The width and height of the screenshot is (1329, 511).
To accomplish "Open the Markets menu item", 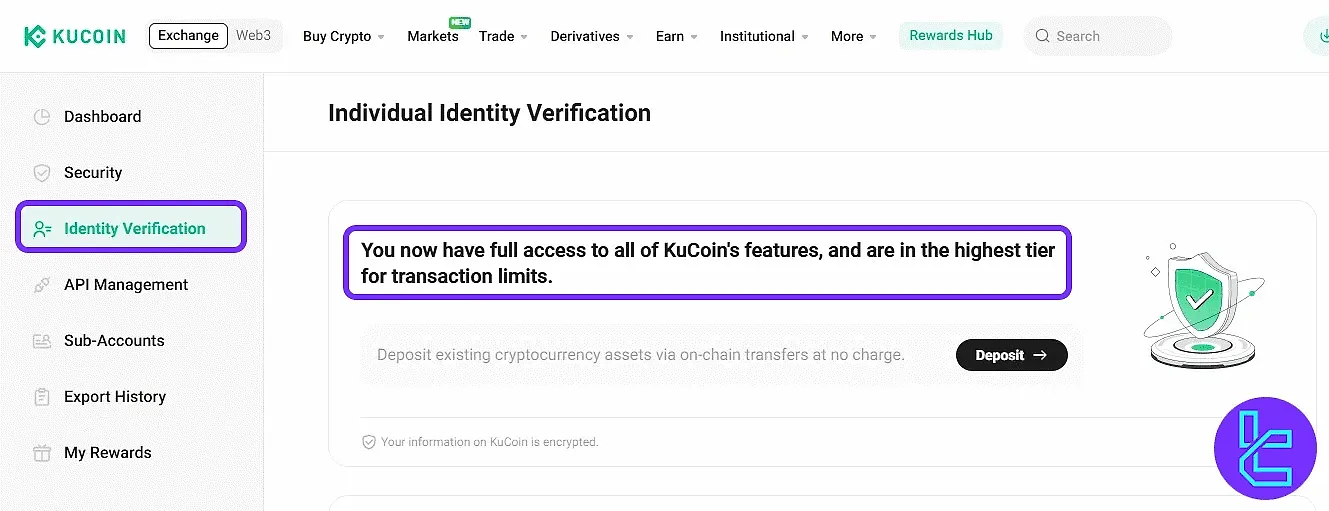I will (432, 37).
